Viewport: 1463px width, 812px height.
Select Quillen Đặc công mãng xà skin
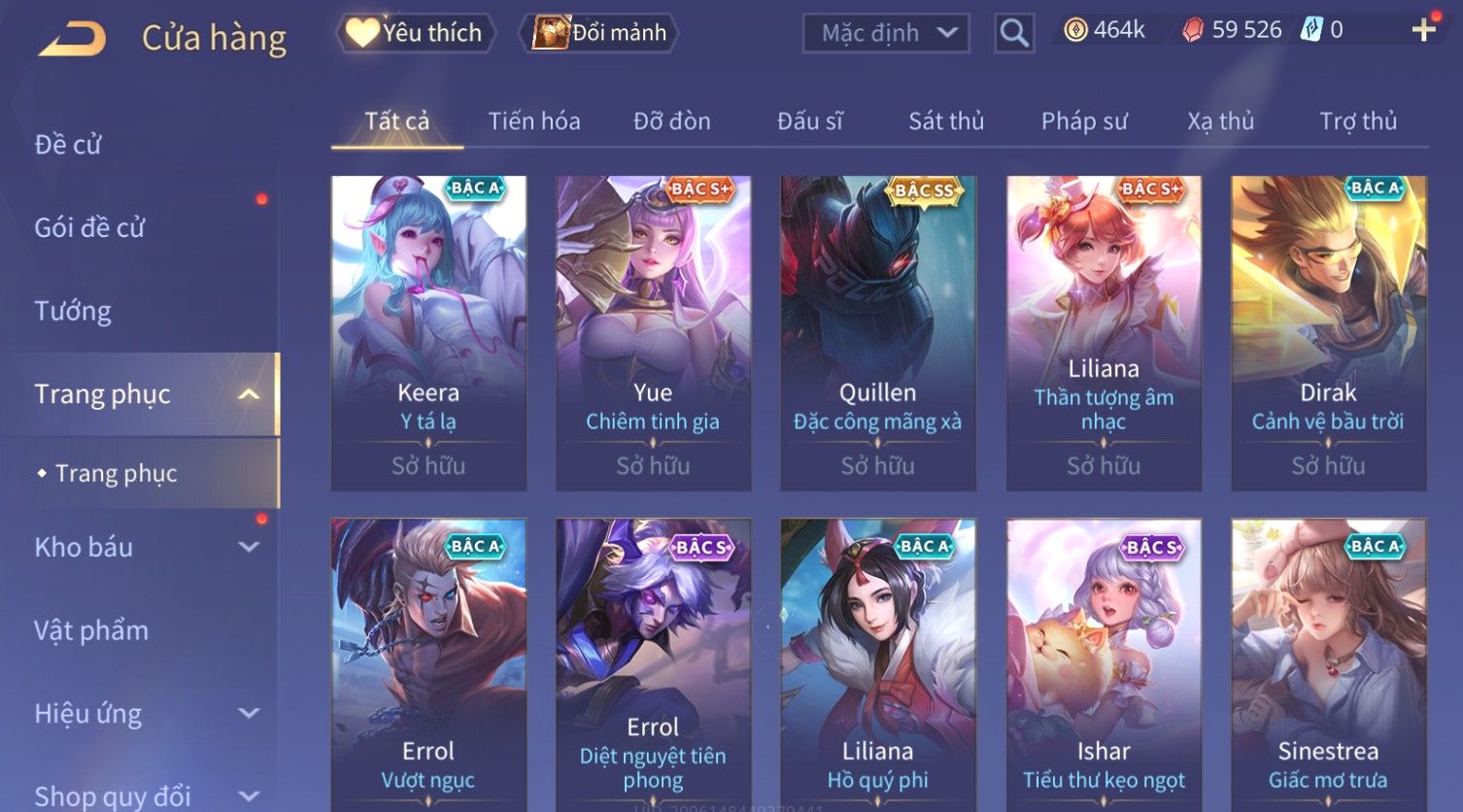click(x=878, y=333)
